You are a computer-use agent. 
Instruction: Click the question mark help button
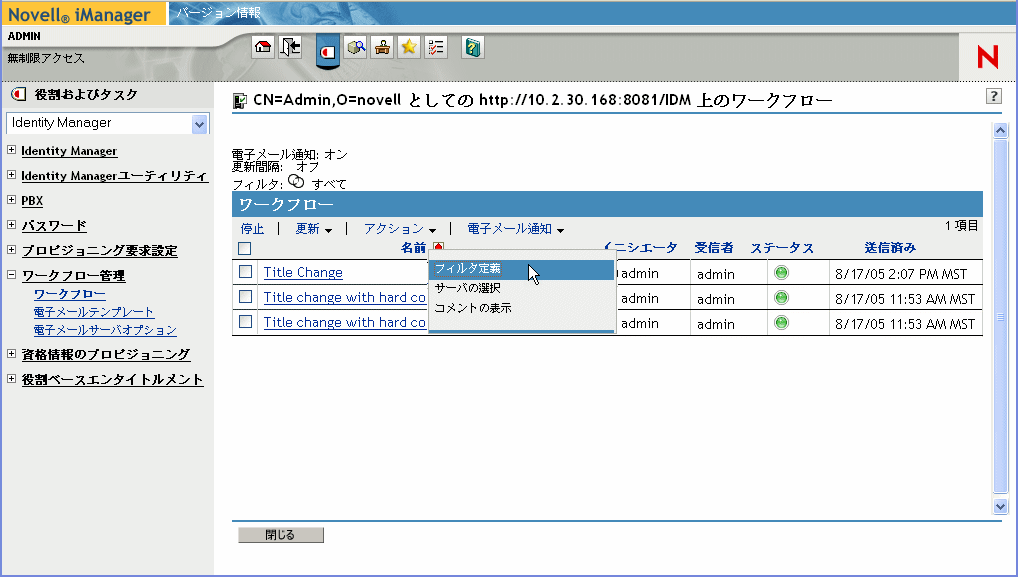[993, 96]
